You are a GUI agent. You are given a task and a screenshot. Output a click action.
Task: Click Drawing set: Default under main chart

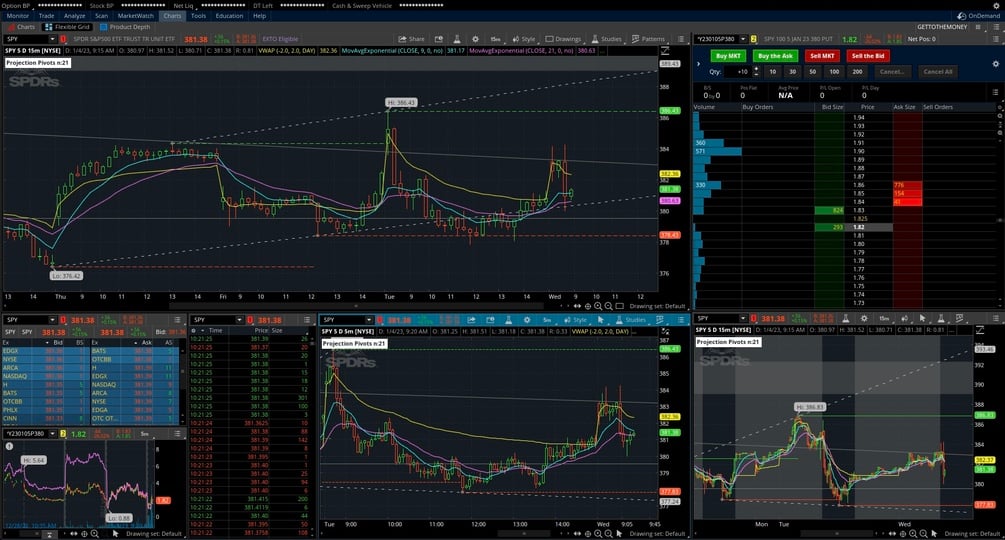point(658,306)
